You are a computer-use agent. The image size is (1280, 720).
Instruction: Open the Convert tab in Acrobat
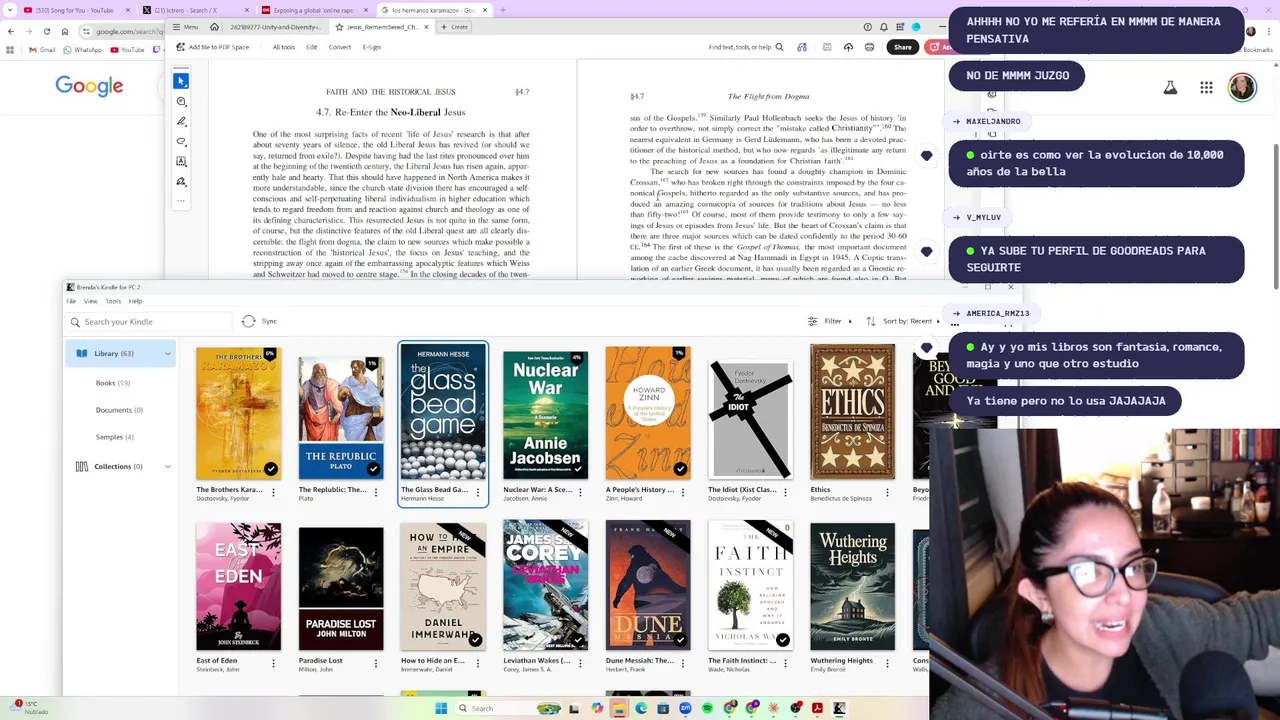(340, 47)
